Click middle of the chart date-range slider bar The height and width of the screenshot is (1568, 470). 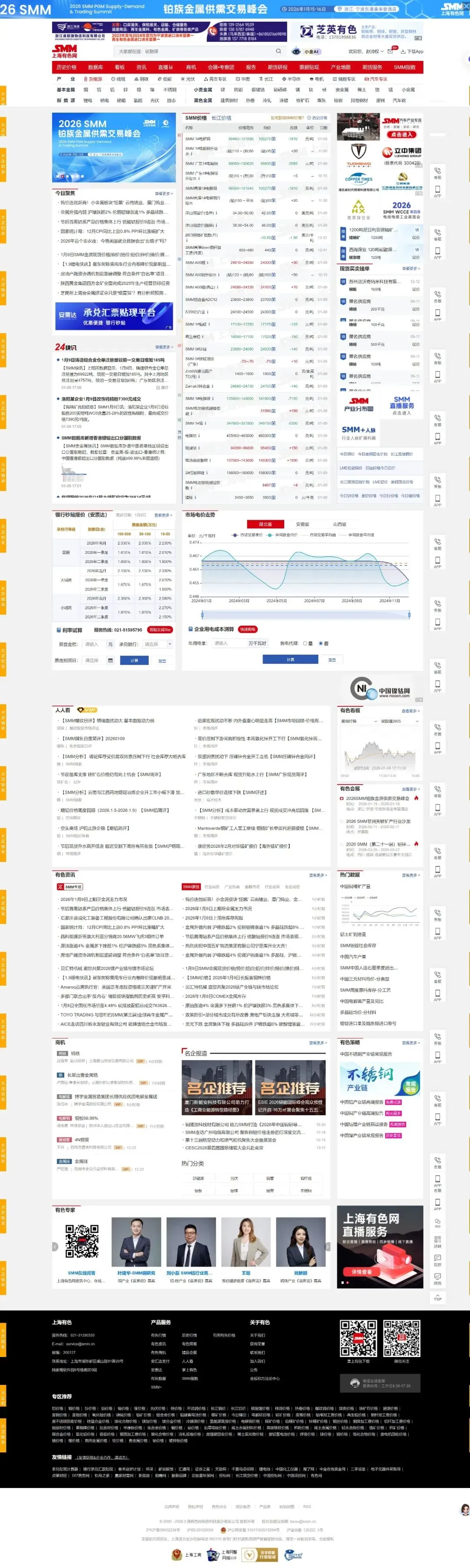tap(306, 615)
